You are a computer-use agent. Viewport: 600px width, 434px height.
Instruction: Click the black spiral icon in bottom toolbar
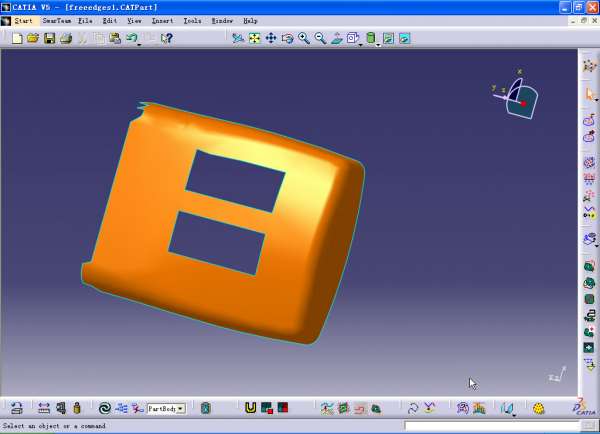[104, 408]
